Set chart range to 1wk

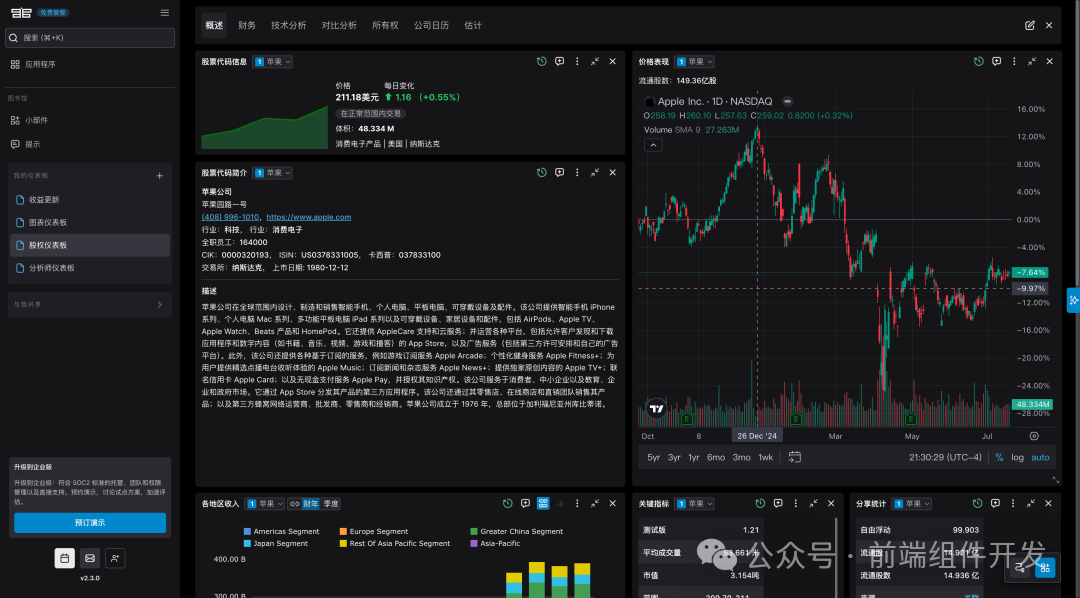pos(766,457)
